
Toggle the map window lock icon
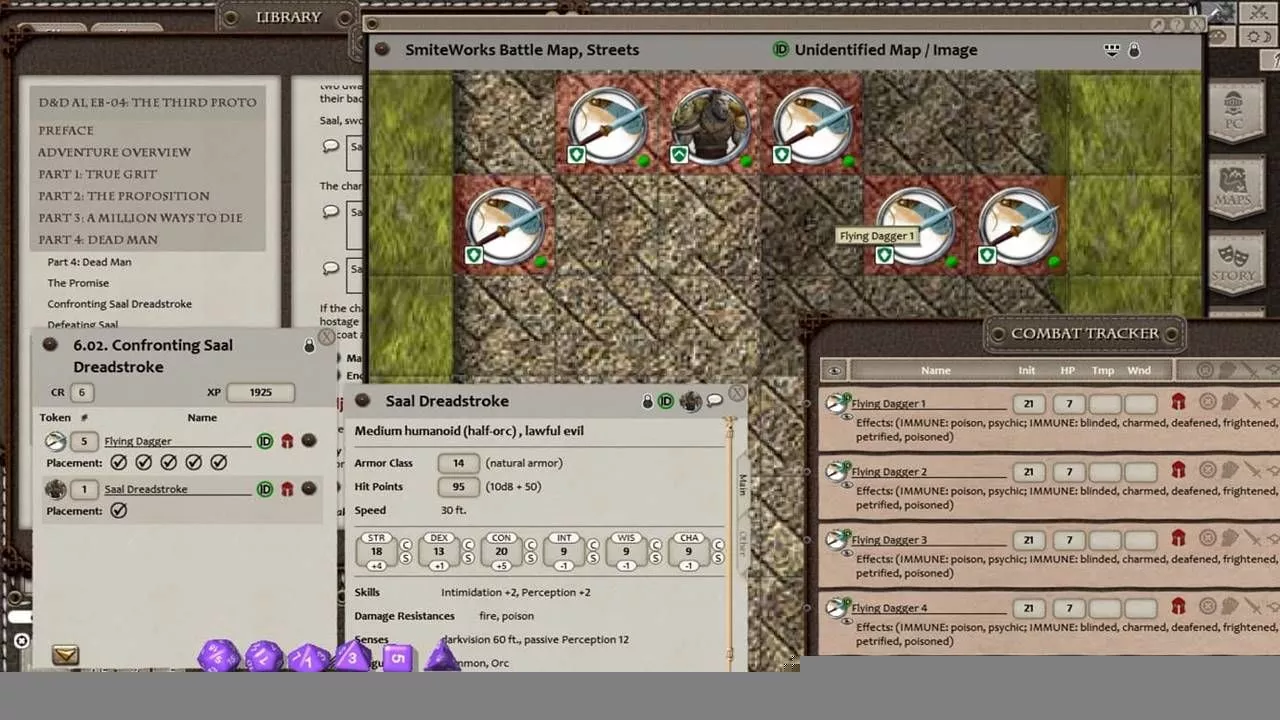point(1134,50)
